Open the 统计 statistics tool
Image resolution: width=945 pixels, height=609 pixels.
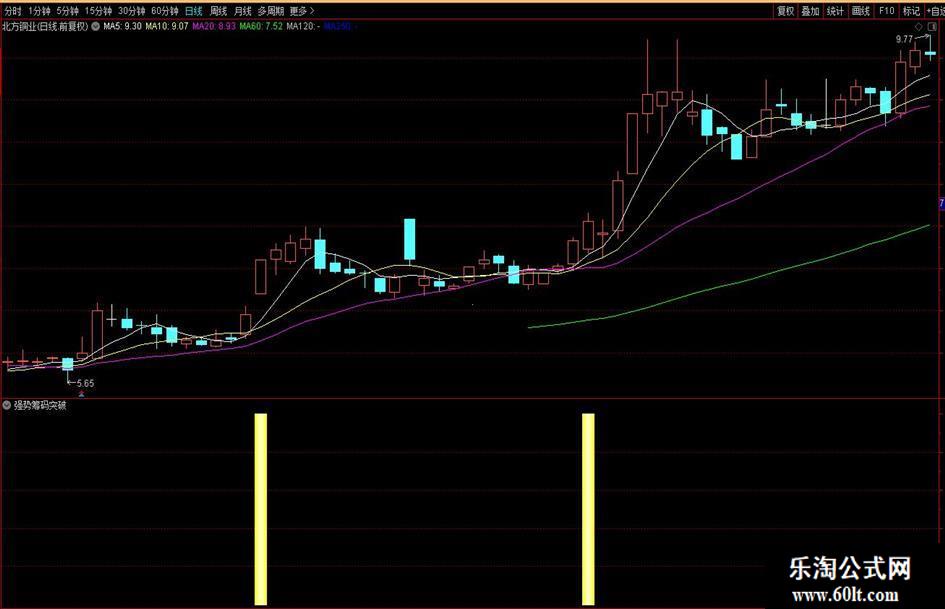pos(835,11)
